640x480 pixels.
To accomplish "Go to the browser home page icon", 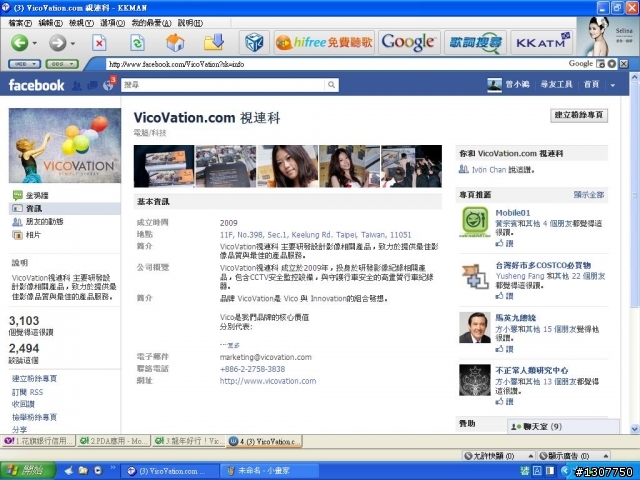I will point(175,42).
